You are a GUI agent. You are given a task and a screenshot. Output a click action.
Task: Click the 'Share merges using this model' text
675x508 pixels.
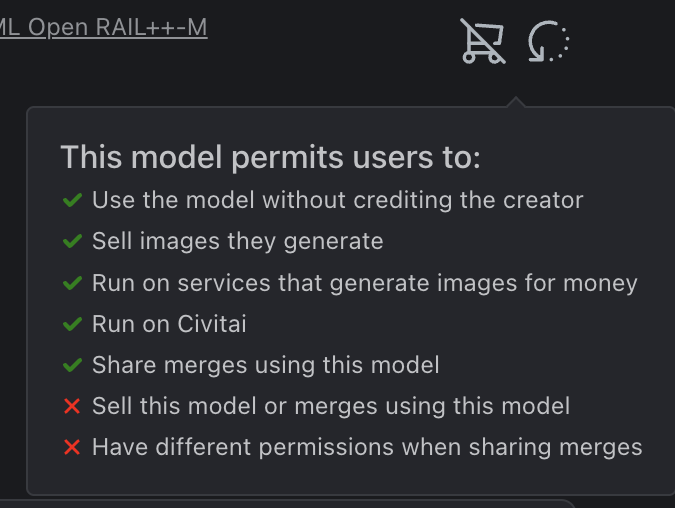(265, 365)
